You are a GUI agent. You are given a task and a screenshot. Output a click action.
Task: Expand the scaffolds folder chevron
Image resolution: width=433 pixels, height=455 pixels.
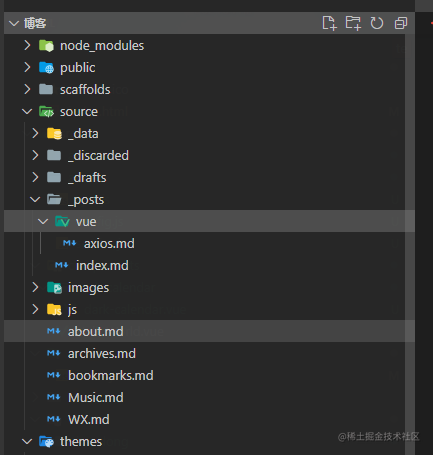[27, 89]
